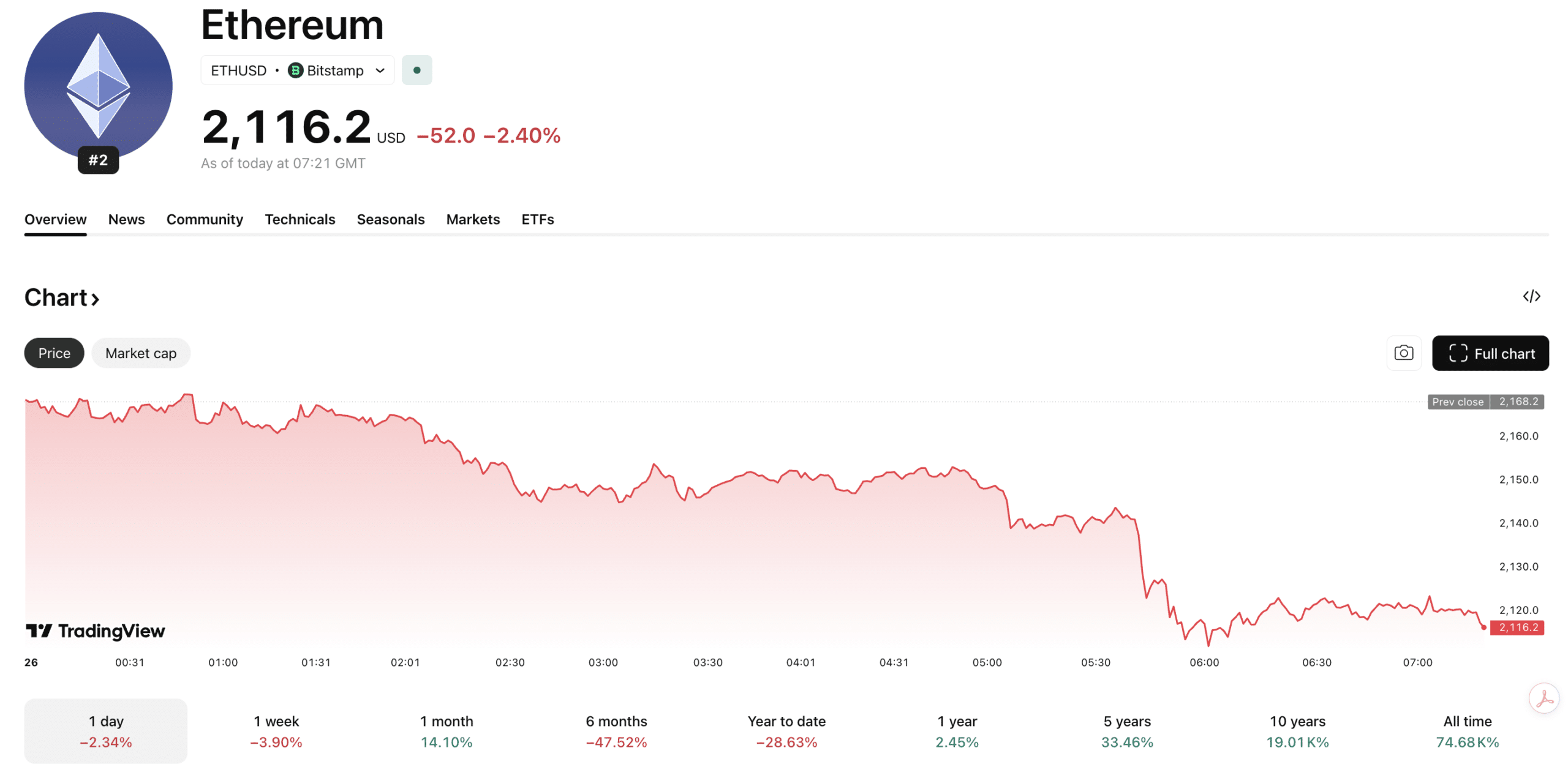Open the News tab
Screen dimensions: 1568x767
click(126, 219)
